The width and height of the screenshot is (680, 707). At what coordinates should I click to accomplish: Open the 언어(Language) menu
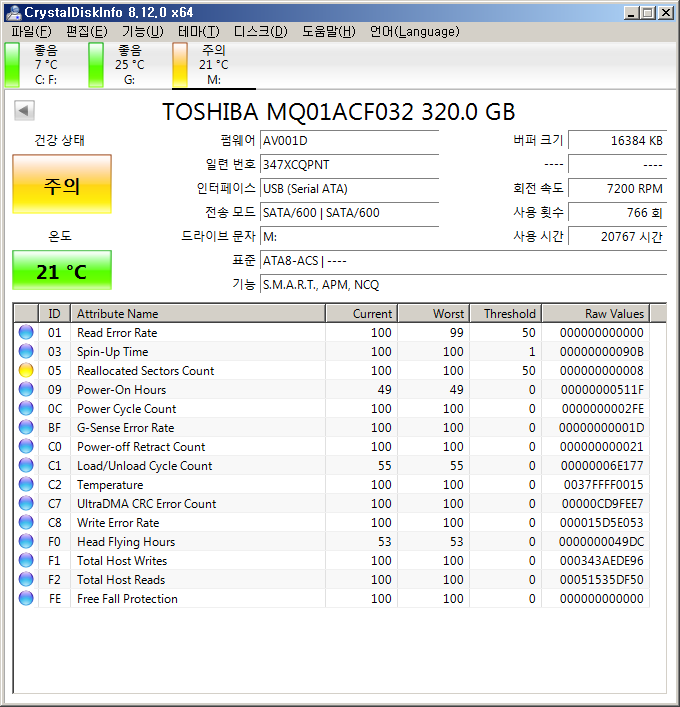(414, 31)
